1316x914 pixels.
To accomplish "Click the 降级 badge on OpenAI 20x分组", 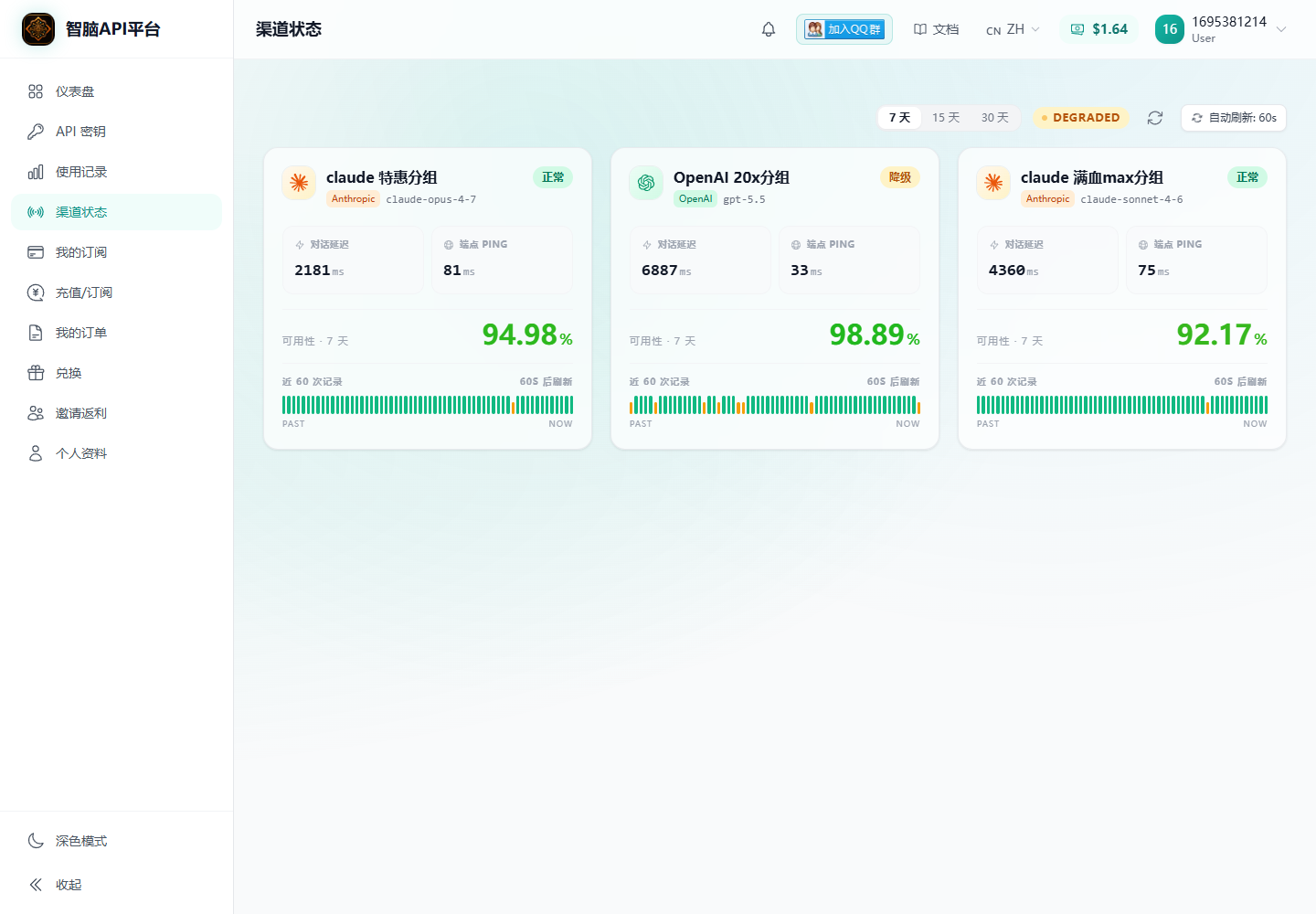I will coord(900,177).
